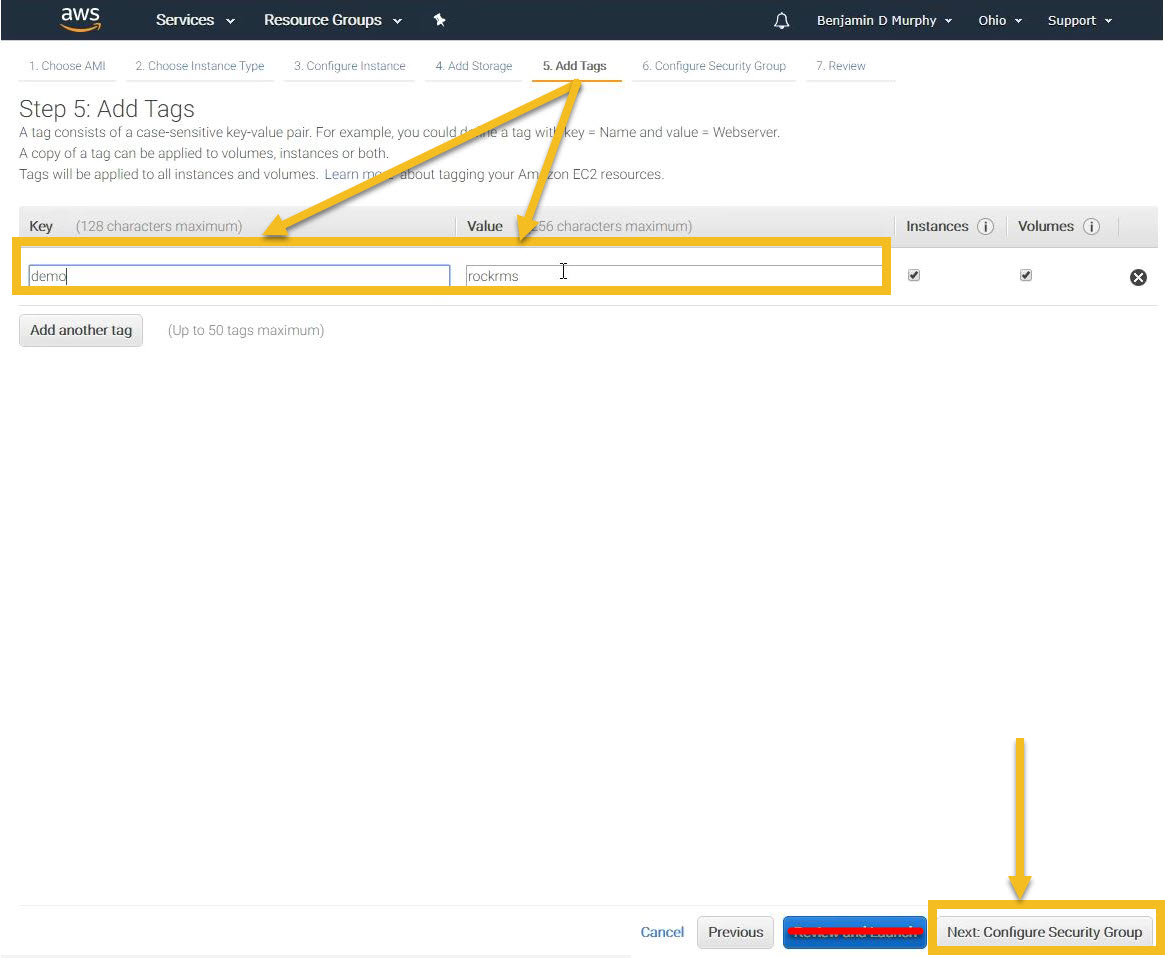
Task: Click the Key column header
Action: [x=41, y=226]
